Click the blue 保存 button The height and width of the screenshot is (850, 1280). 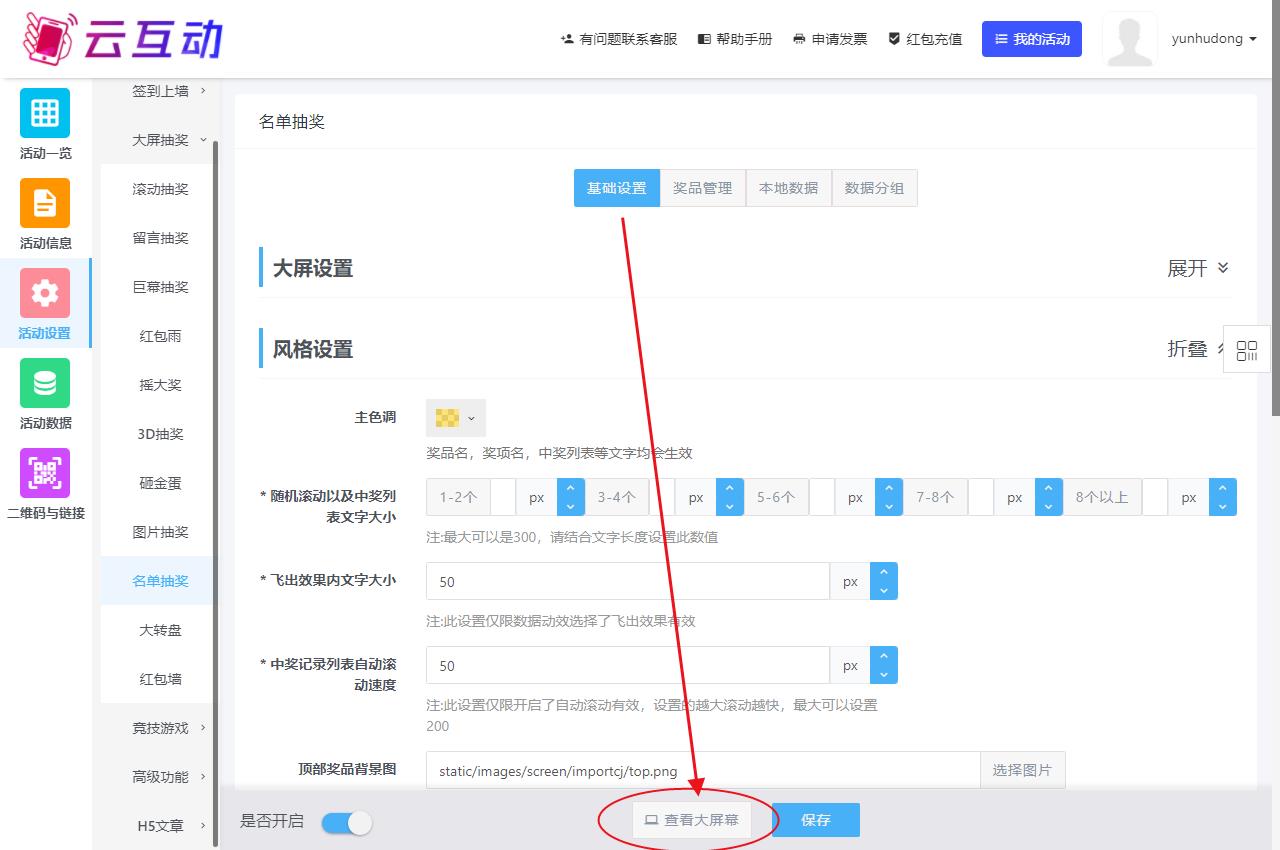point(815,820)
